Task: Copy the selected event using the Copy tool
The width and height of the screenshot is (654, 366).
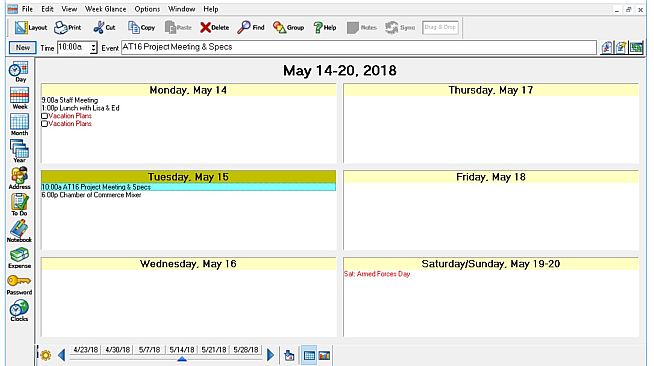Action: pos(141,28)
